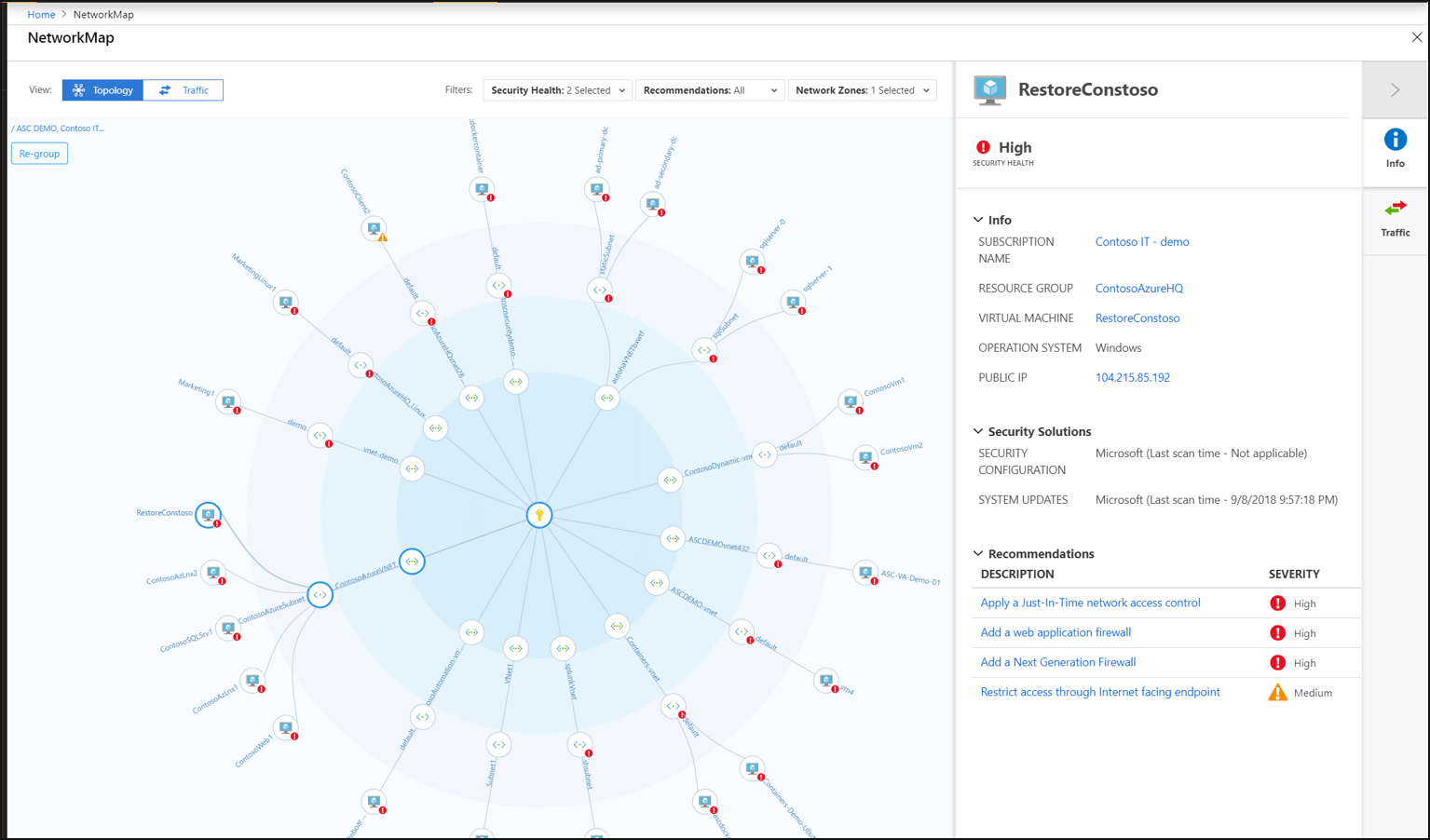Collapse the Info section
The image size is (1430, 840).
pos(978,220)
